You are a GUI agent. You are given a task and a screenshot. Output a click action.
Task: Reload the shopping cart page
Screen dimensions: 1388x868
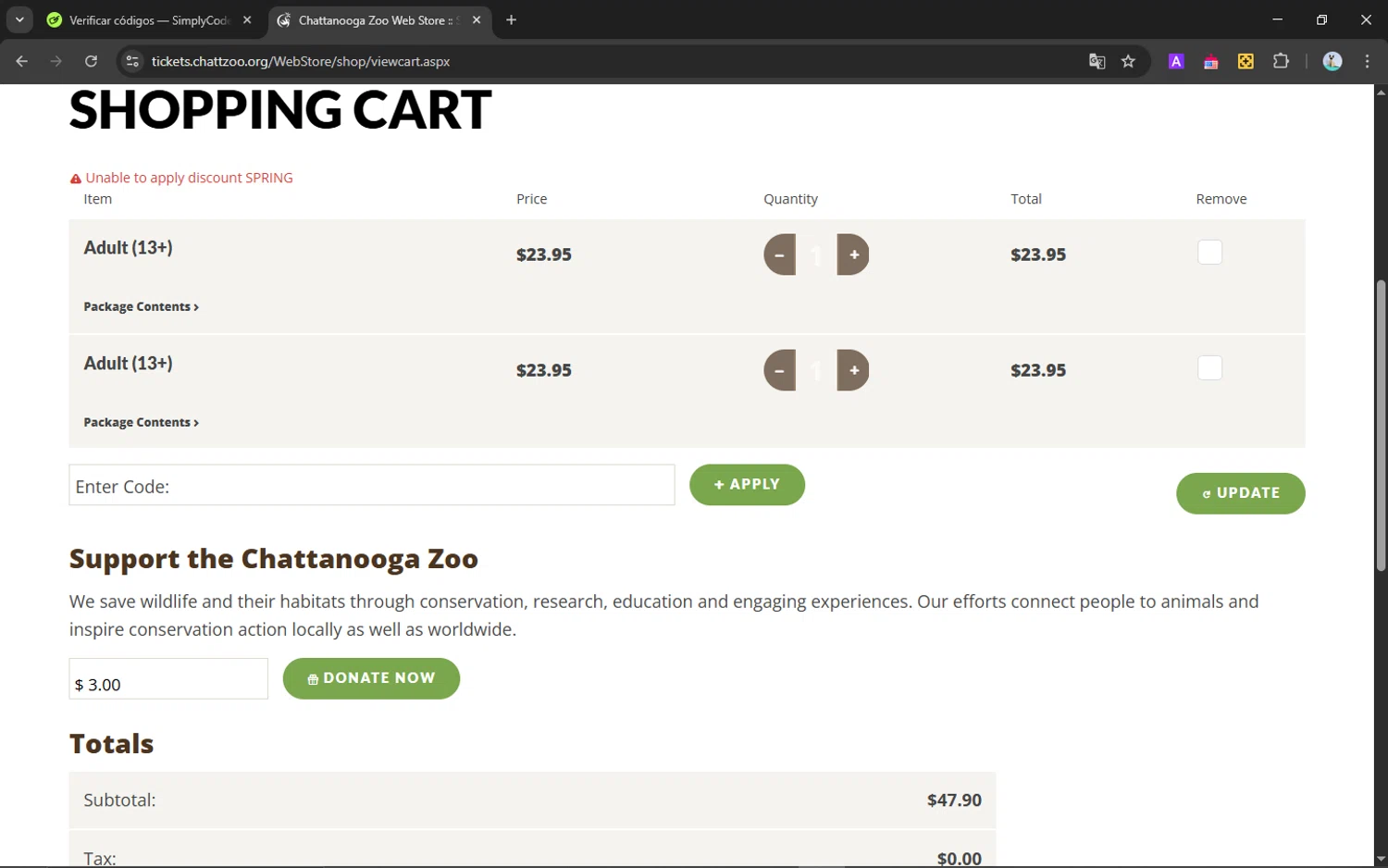click(x=91, y=61)
